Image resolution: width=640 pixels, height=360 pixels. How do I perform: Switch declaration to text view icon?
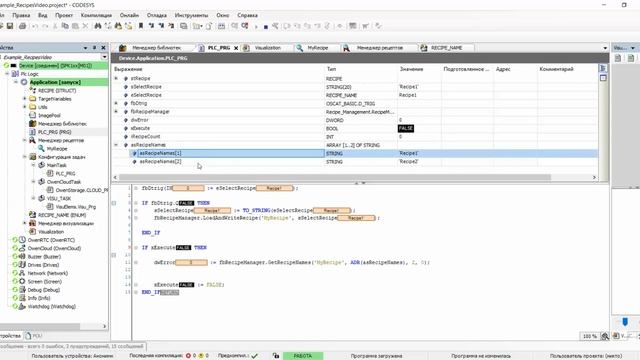tap(603, 78)
